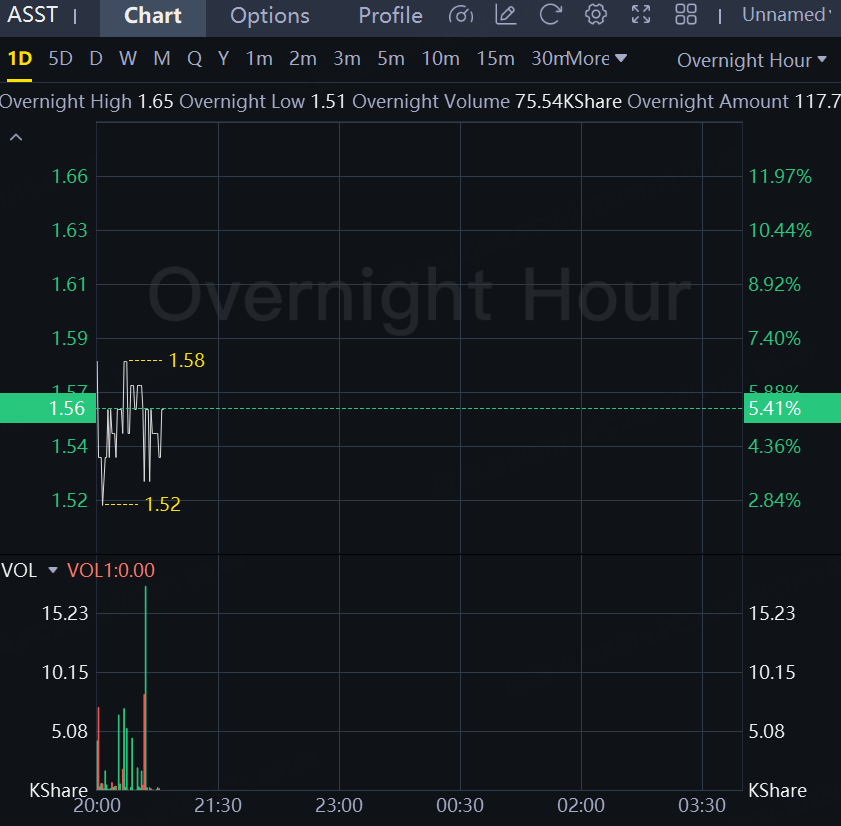Refresh the chart with reload icon
This screenshot has width=841, height=826.
click(x=551, y=15)
